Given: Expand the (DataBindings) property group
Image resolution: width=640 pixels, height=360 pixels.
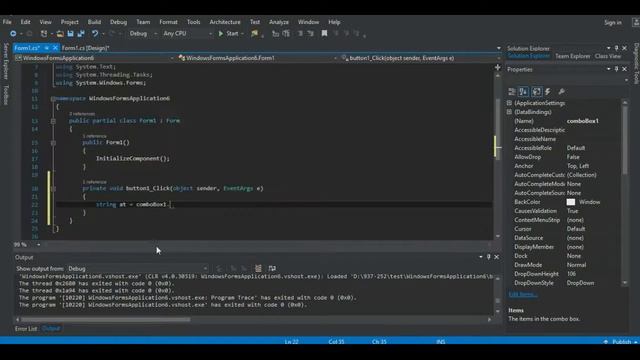Looking at the screenshot, I should (509, 112).
